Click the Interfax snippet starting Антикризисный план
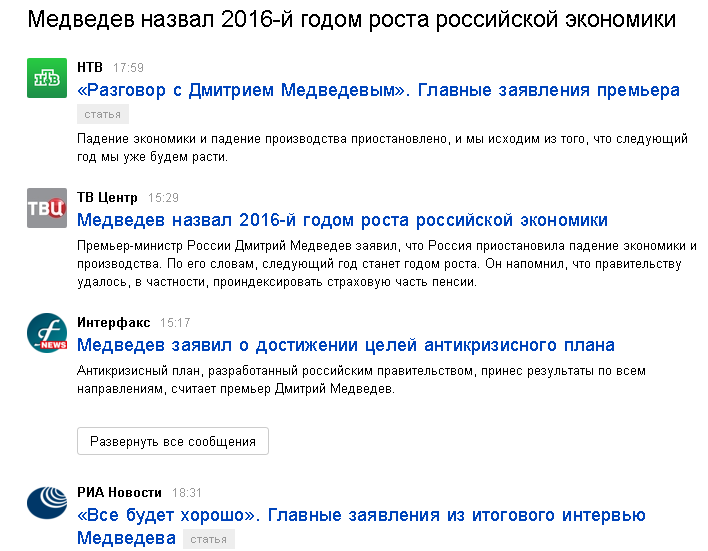This screenshot has height=551, width=708. coord(361,380)
